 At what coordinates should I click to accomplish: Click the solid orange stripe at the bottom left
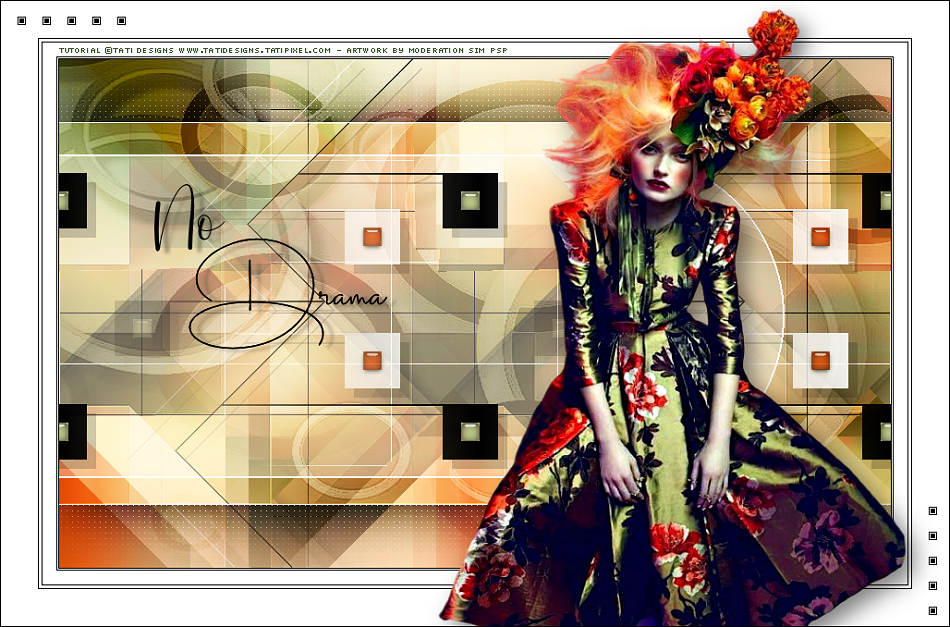[x=250, y=491]
